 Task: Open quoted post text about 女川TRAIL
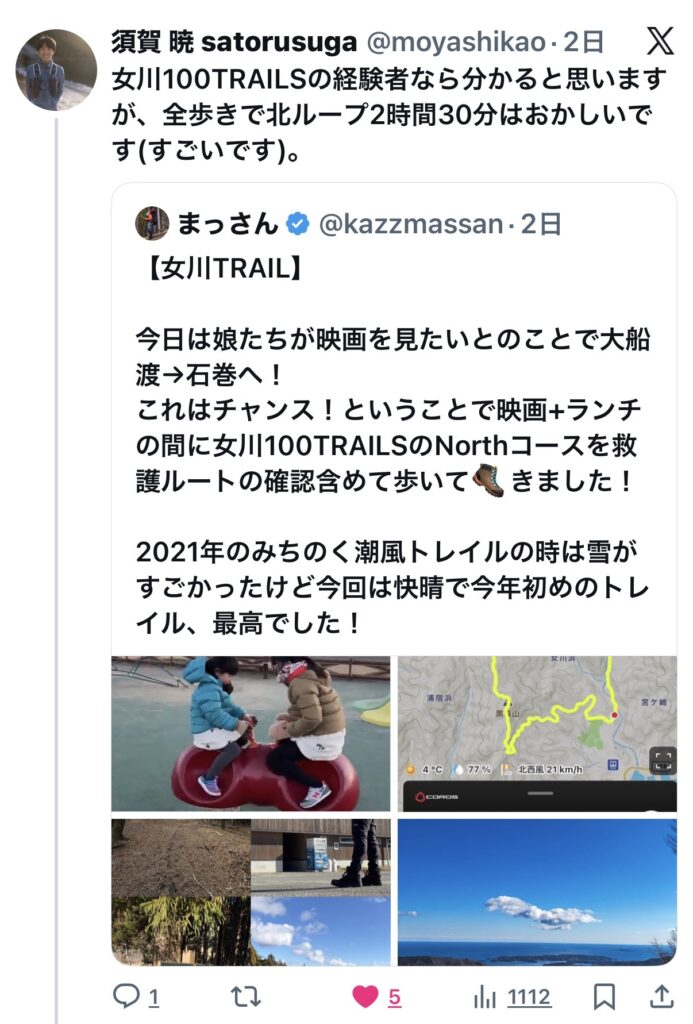click(392, 445)
